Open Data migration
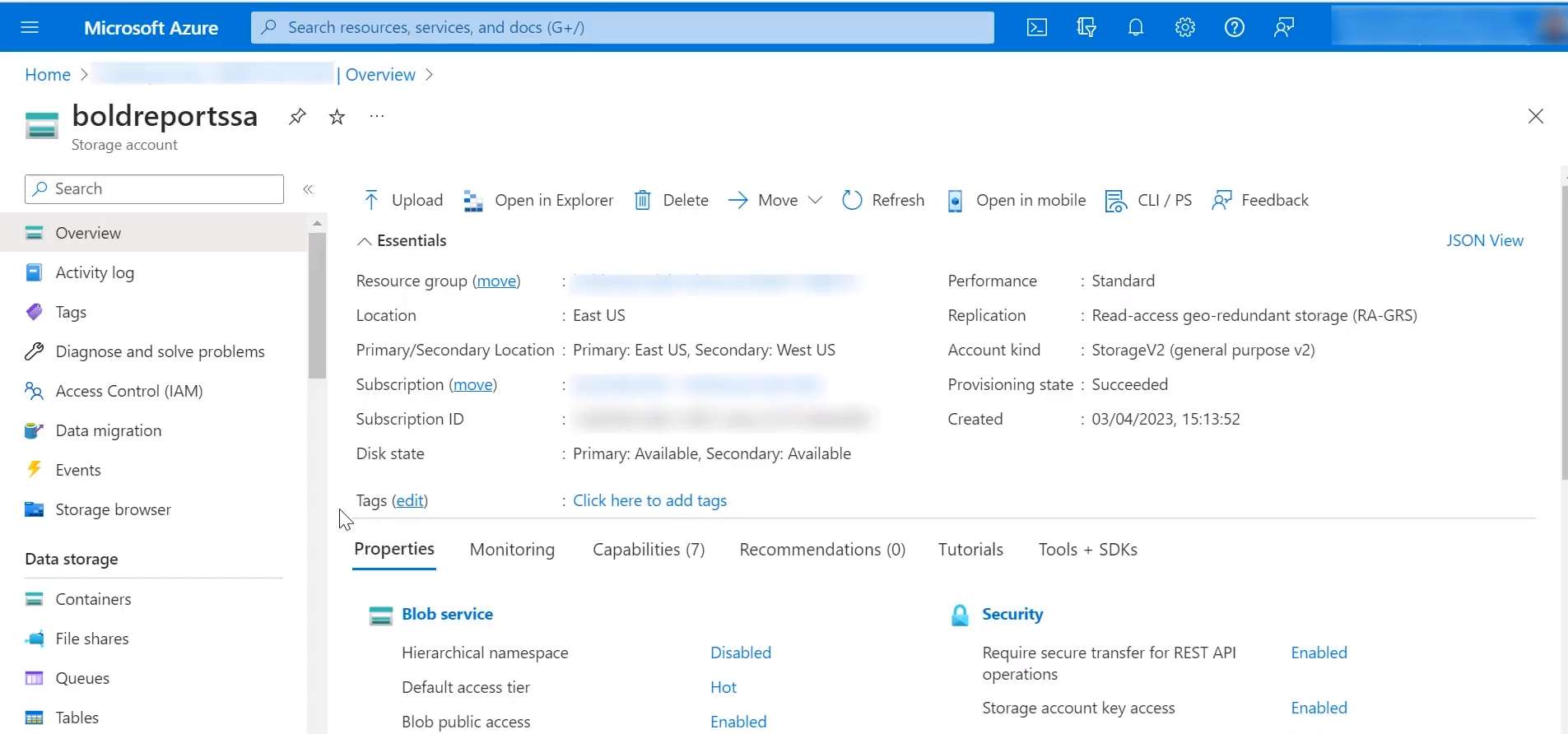1568x734 pixels. 108,430
